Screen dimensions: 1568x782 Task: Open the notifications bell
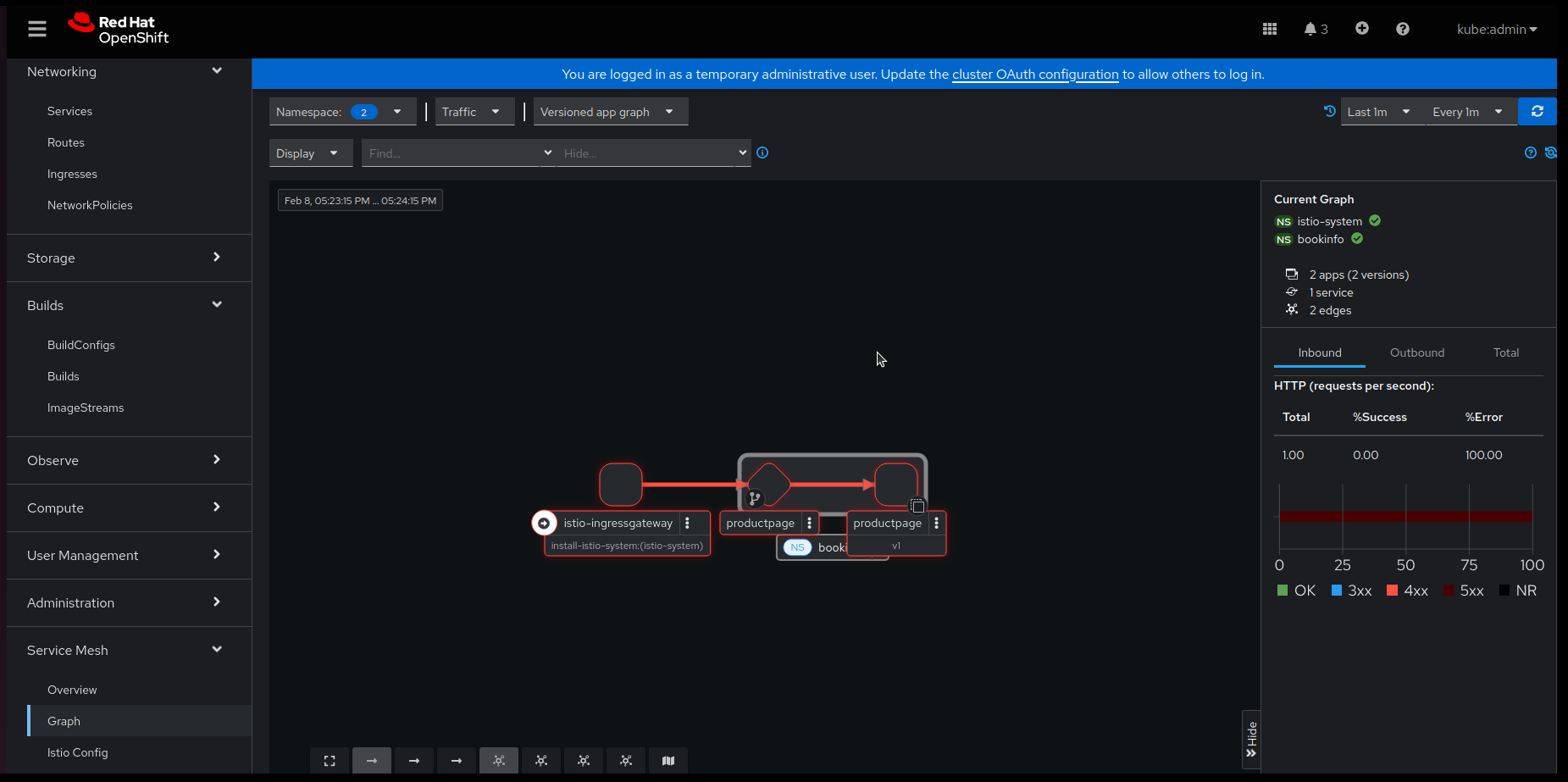(1310, 29)
